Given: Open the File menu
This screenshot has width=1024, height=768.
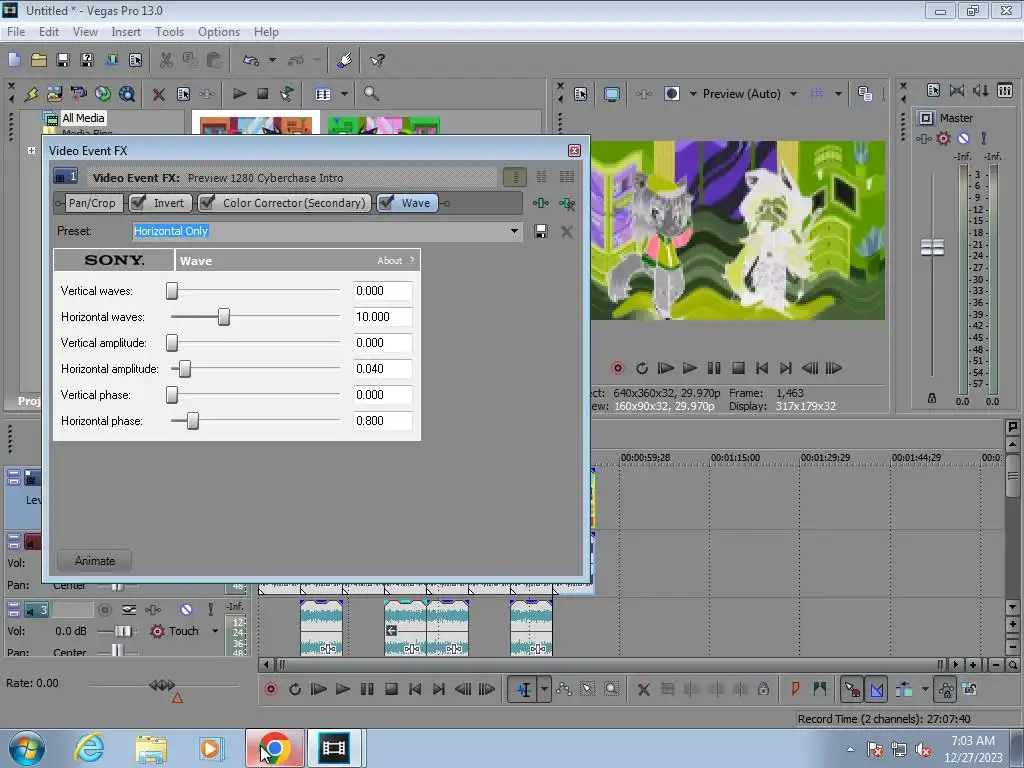Looking at the screenshot, I should pos(16,32).
